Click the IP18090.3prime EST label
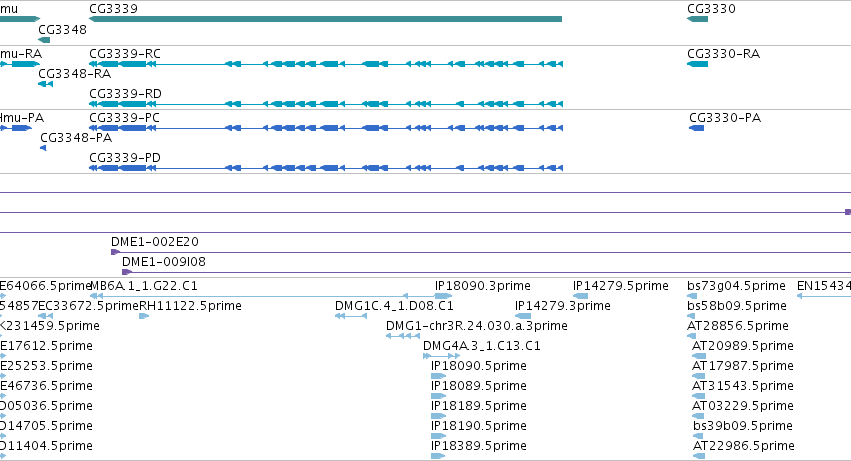 click(482, 286)
